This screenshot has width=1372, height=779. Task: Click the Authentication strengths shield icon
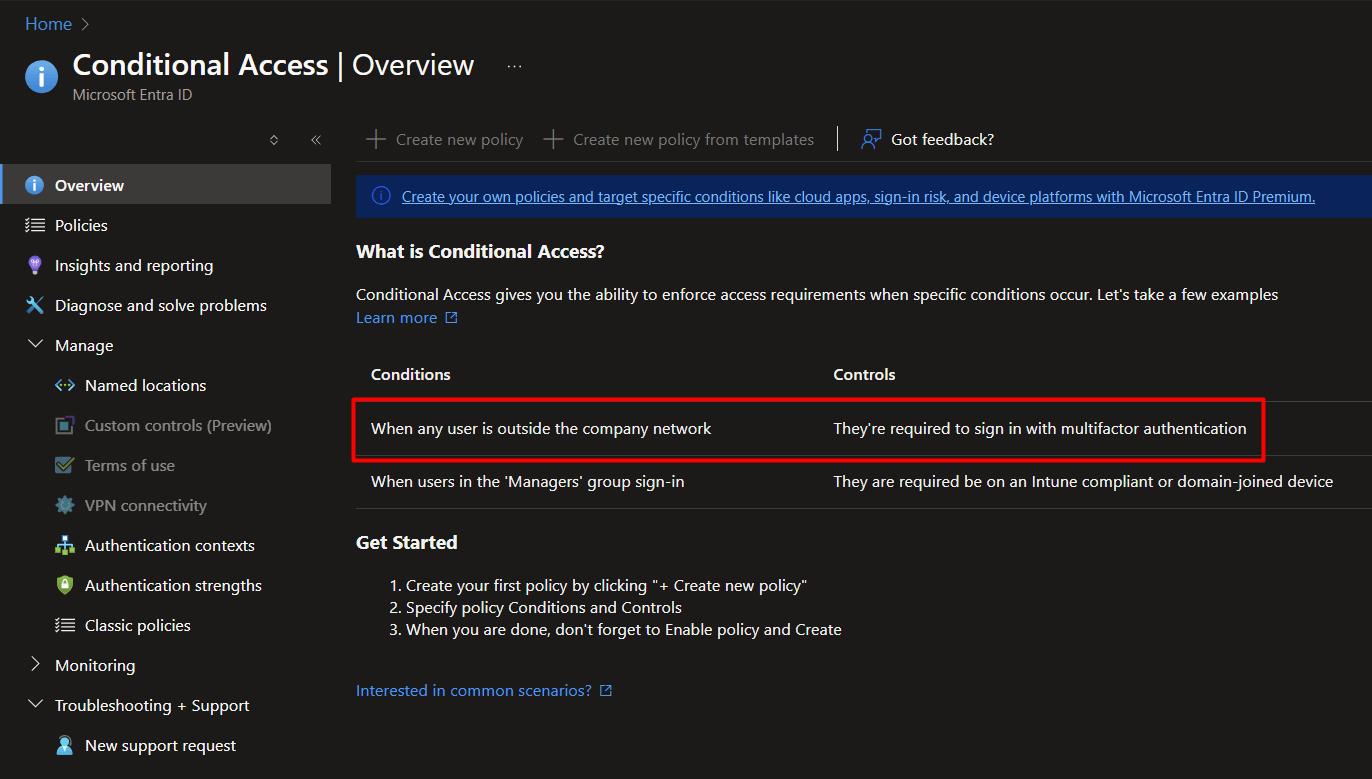click(65, 585)
